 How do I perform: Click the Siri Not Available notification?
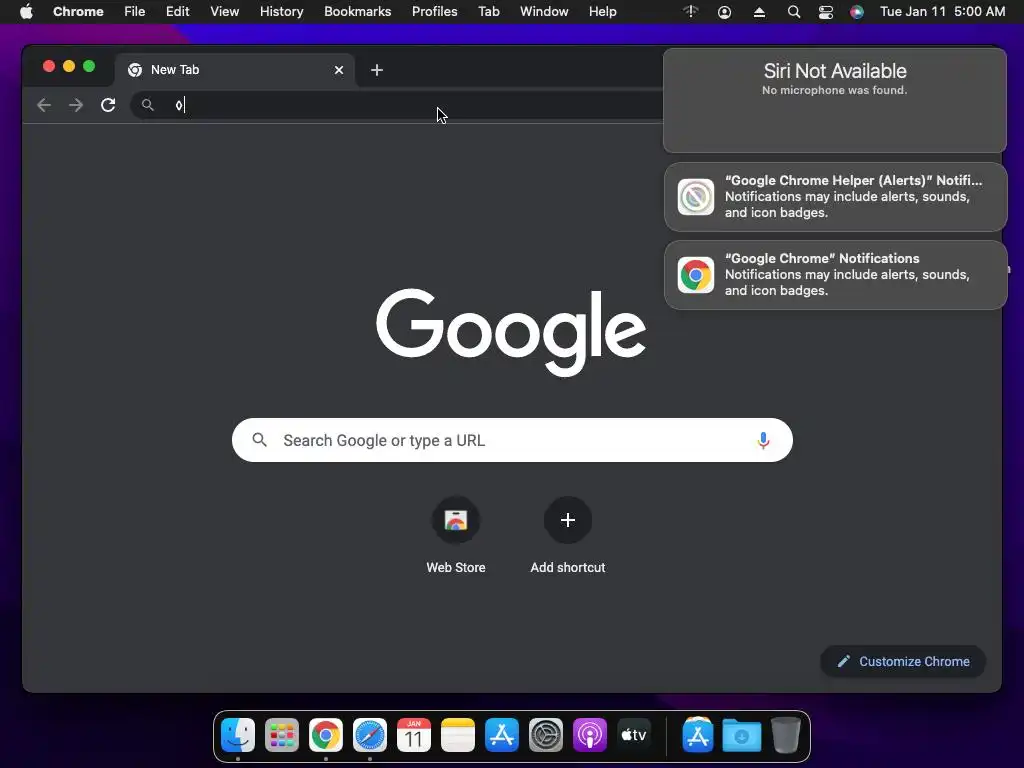[x=835, y=100]
